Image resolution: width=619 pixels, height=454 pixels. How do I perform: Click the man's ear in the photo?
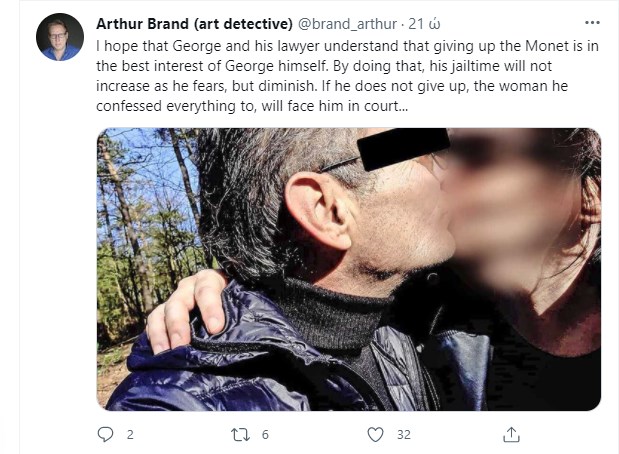316,211
